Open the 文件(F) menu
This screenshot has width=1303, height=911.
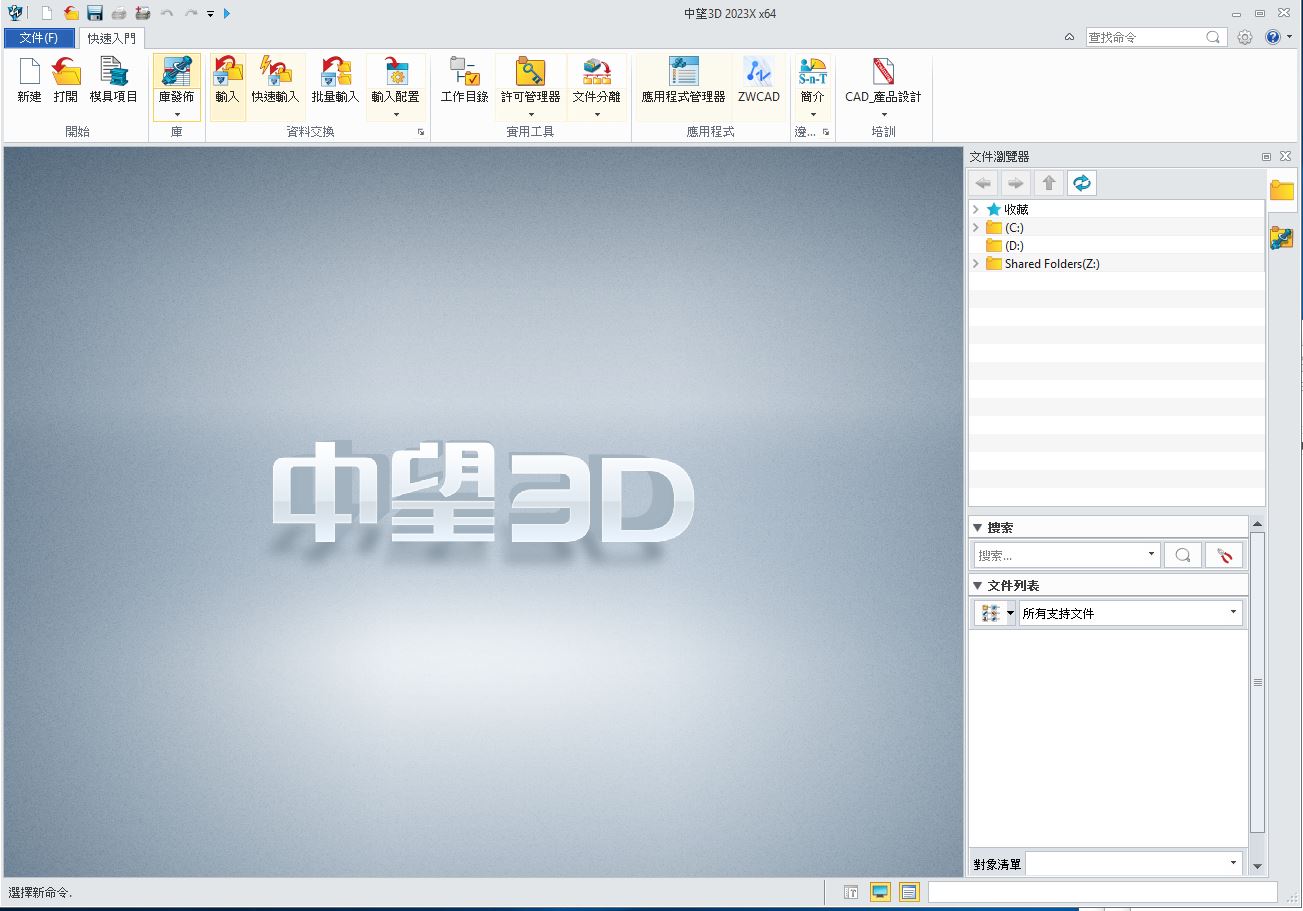point(39,38)
